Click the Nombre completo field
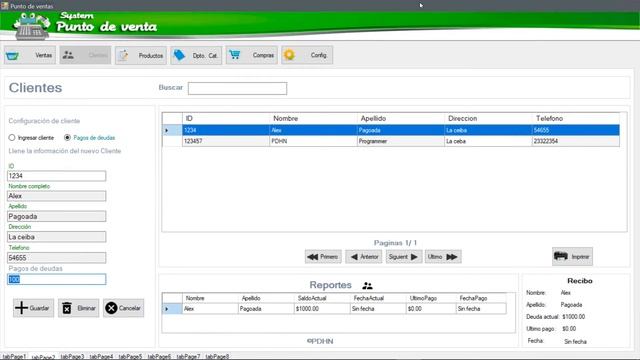 click(x=56, y=196)
